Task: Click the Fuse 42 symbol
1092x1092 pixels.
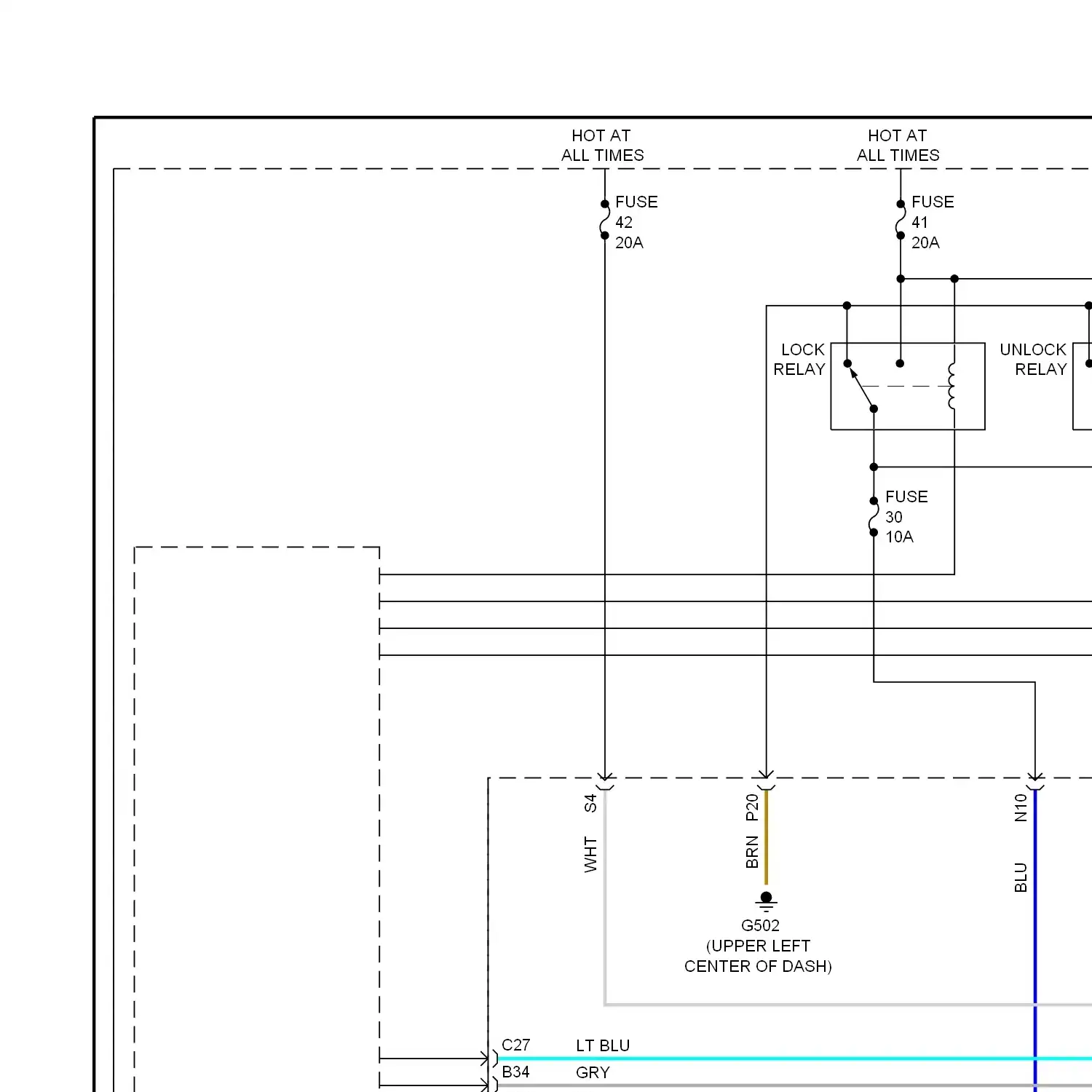Action: tap(604, 220)
